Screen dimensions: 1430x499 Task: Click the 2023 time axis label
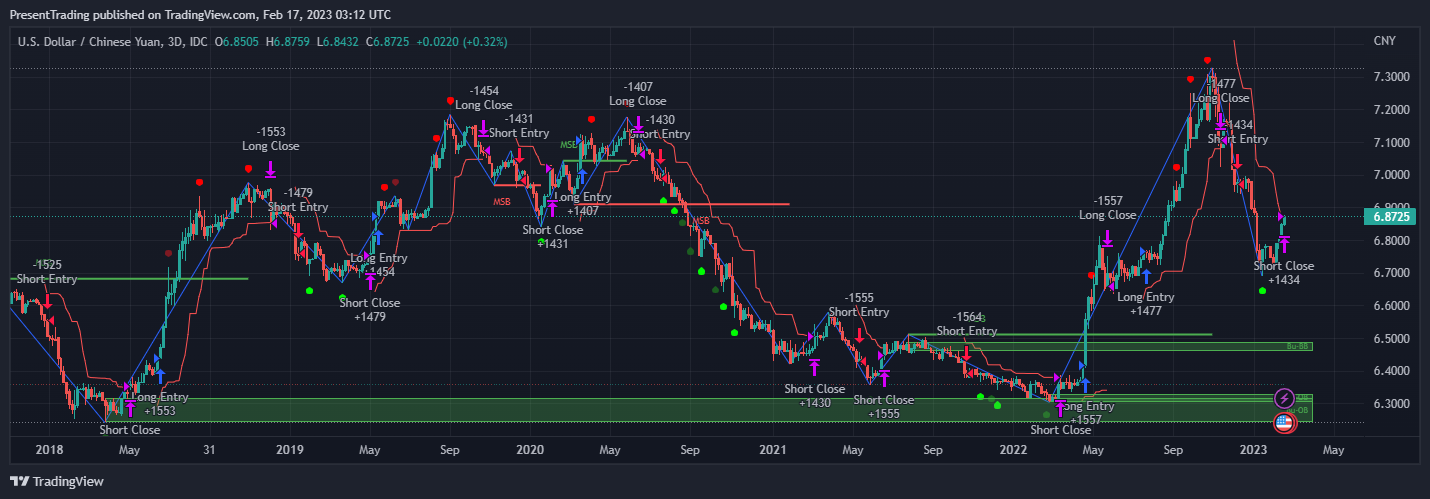1253,450
